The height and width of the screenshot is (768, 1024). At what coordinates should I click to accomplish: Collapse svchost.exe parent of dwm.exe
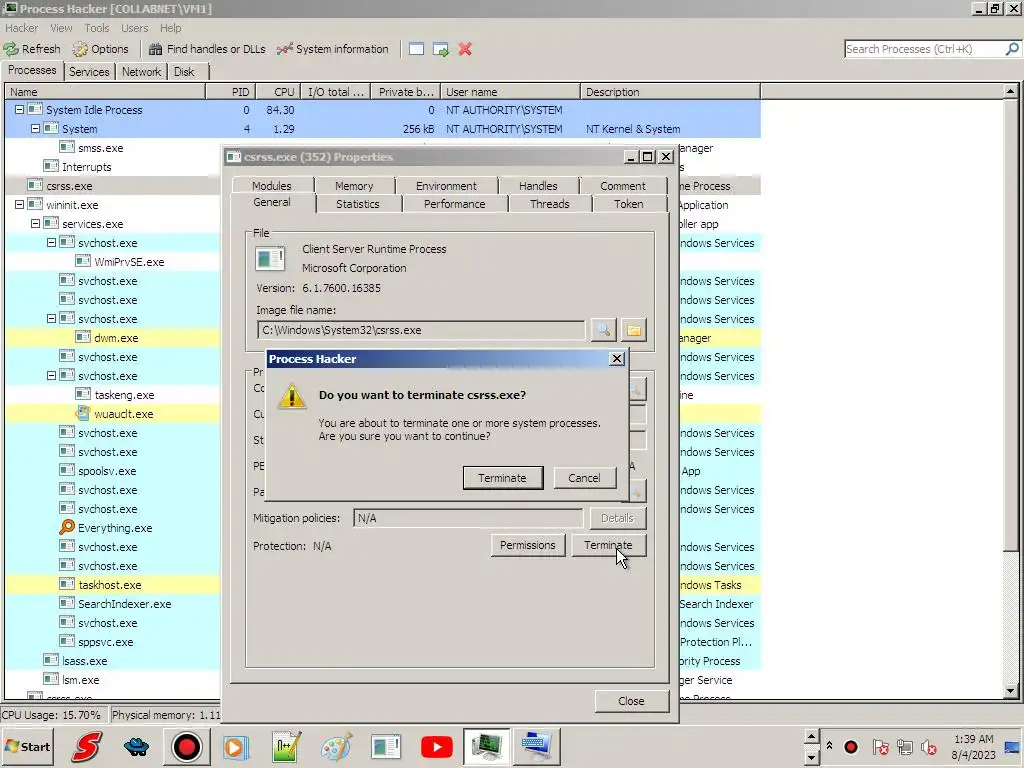click(x=51, y=319)
